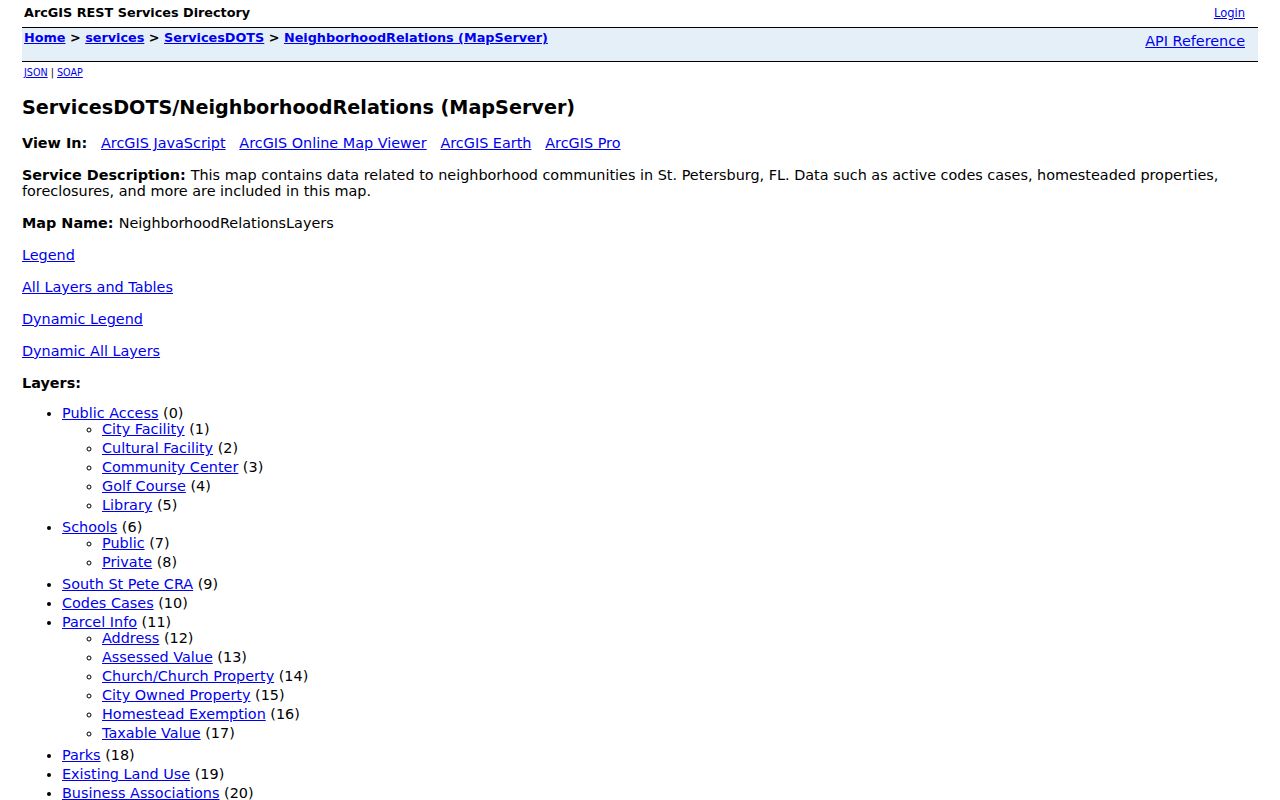
Task: Click the Login link
Action: coord(1229,13)
